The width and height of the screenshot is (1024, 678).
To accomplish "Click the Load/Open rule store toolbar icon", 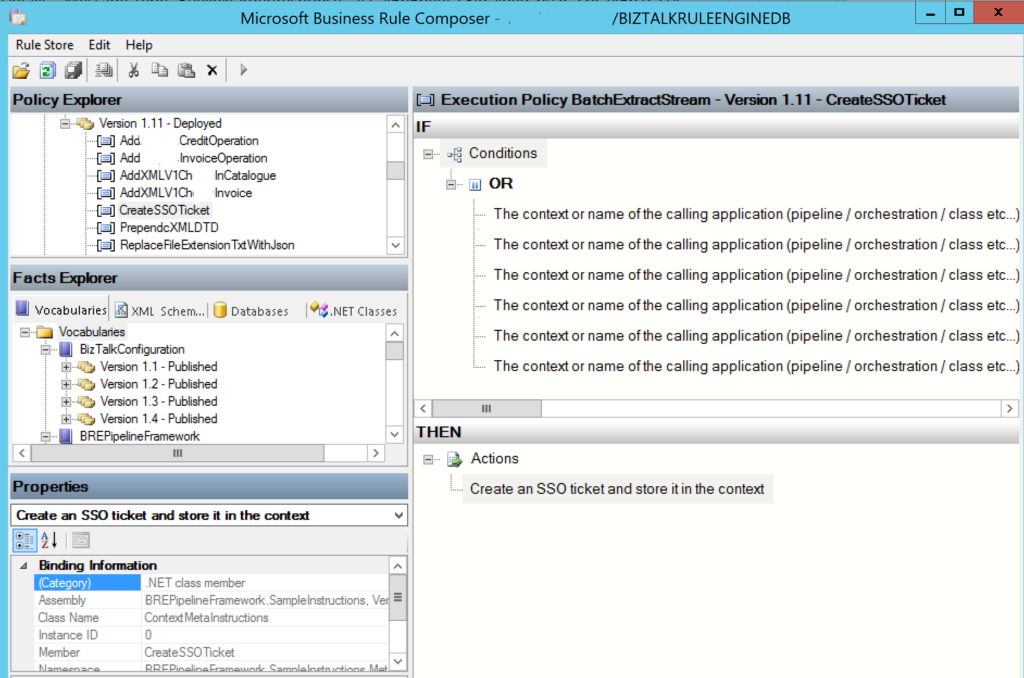I will click(x=21, y=70).
